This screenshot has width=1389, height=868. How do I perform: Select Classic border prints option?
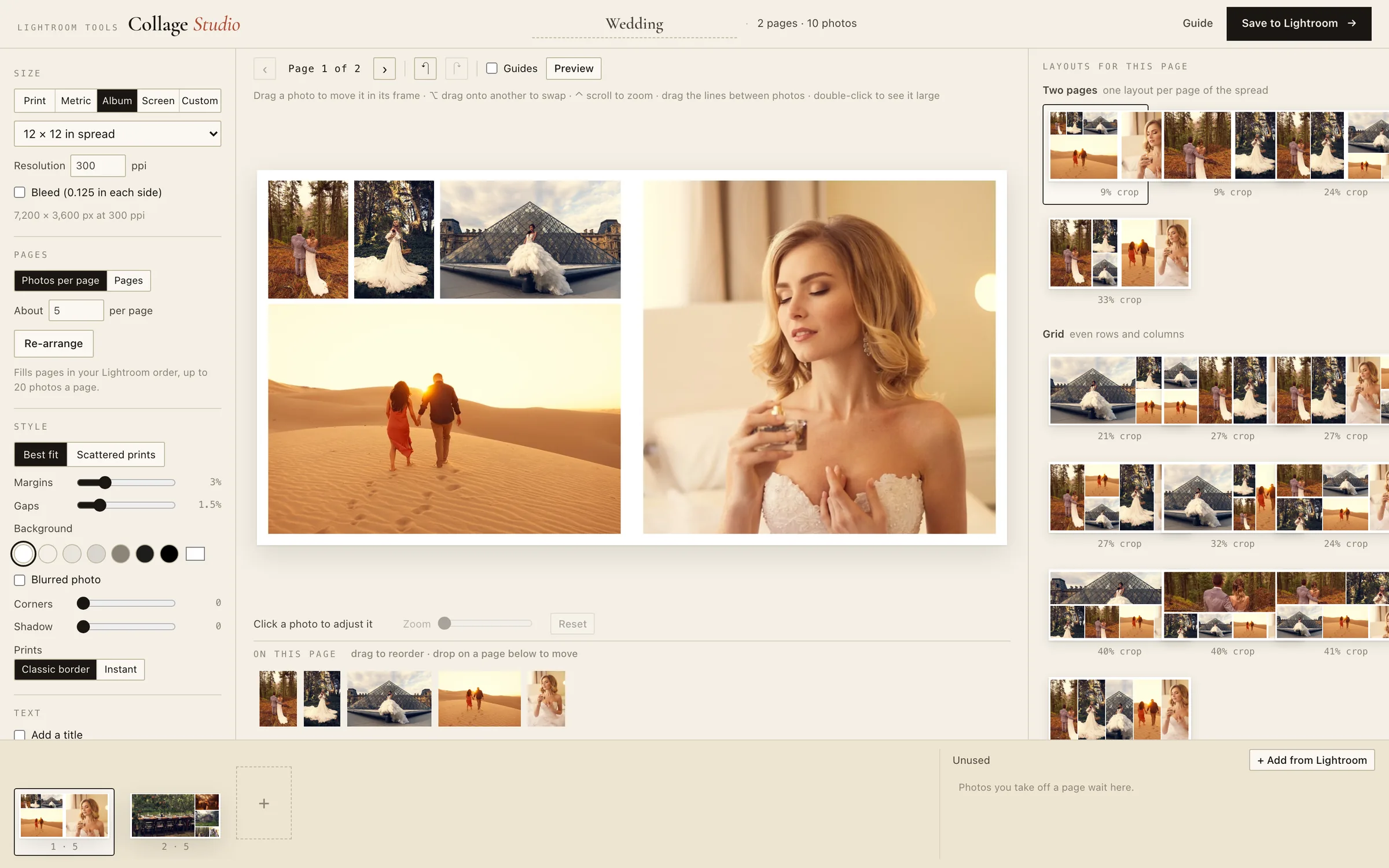point(56,670)
